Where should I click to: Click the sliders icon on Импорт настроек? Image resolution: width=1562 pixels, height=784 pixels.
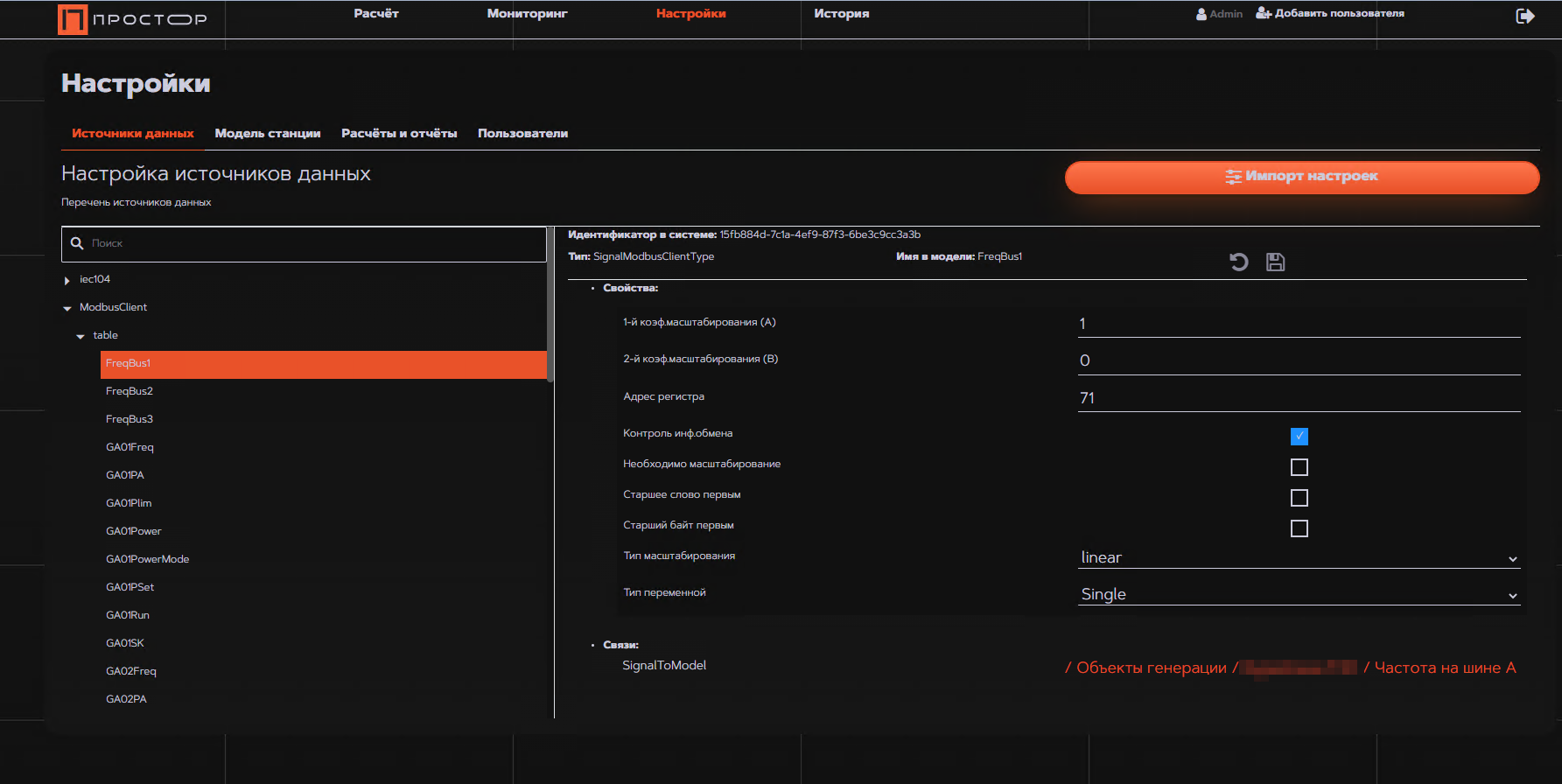click(1233, 177)
